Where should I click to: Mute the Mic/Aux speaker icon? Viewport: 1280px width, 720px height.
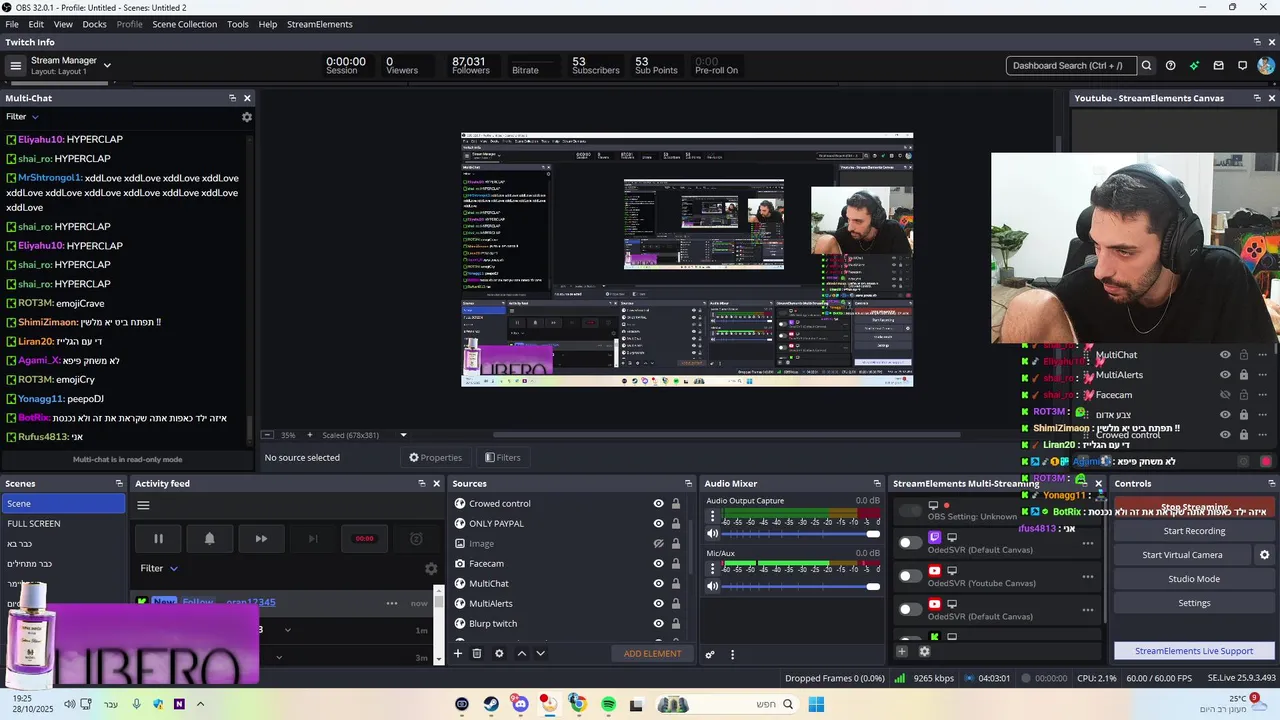coord(713,586)
